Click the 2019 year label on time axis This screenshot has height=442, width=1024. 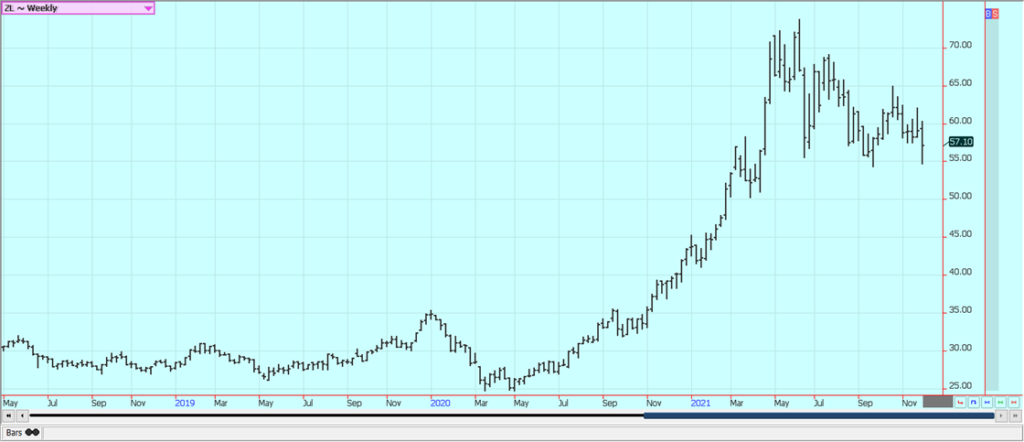pos(185,403)
